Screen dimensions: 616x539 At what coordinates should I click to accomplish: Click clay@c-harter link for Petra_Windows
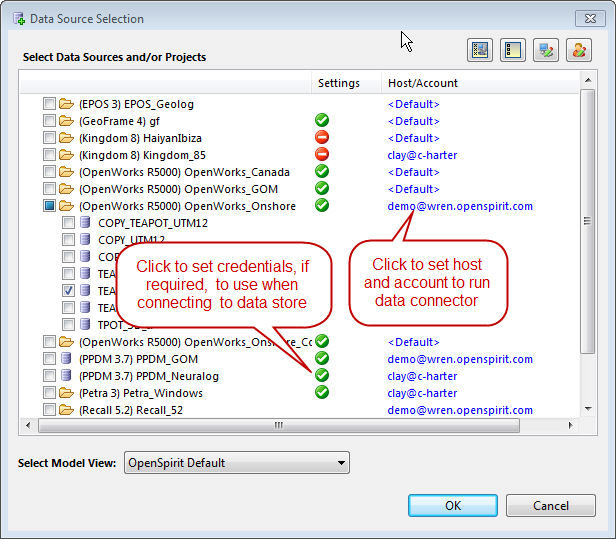pyautogui.click(x=422, y=393)
